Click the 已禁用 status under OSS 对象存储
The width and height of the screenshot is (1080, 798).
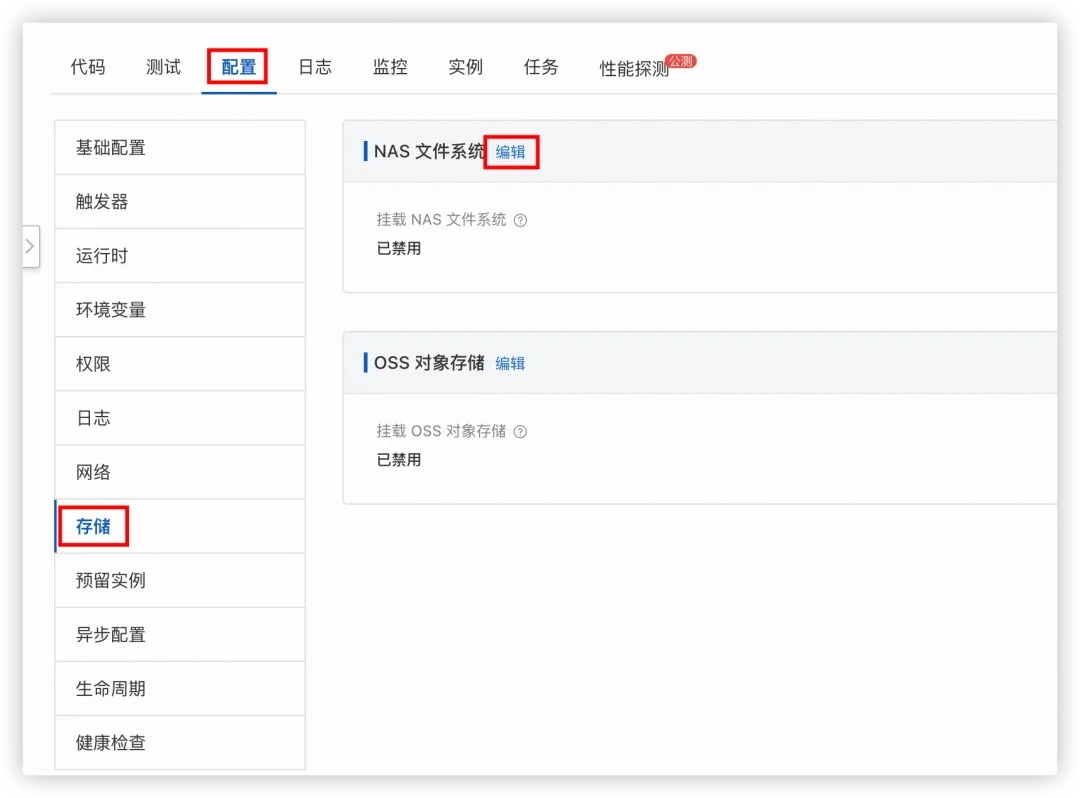(399, 460)
